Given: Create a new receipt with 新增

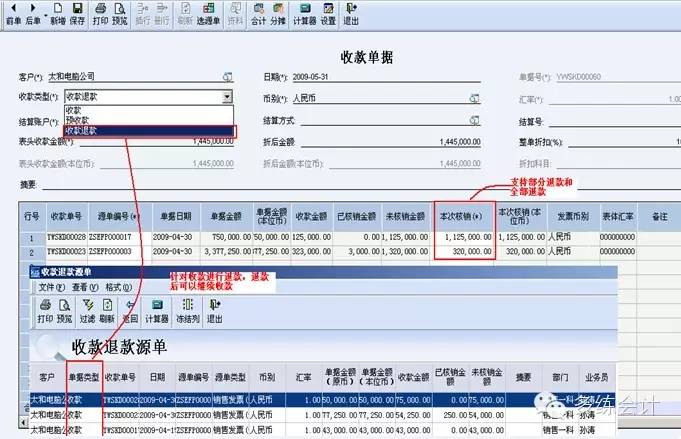Looking at the screenshot, I should click(58, 14).
